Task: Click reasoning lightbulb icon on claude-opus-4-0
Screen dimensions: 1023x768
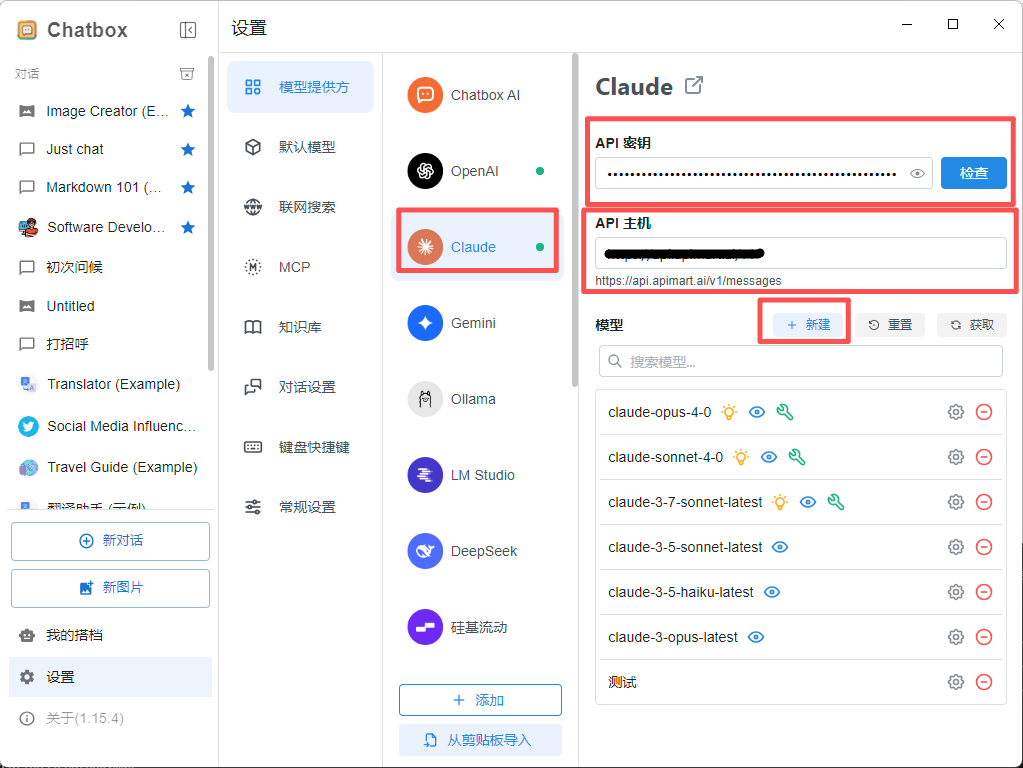Action: click(729, 412)
